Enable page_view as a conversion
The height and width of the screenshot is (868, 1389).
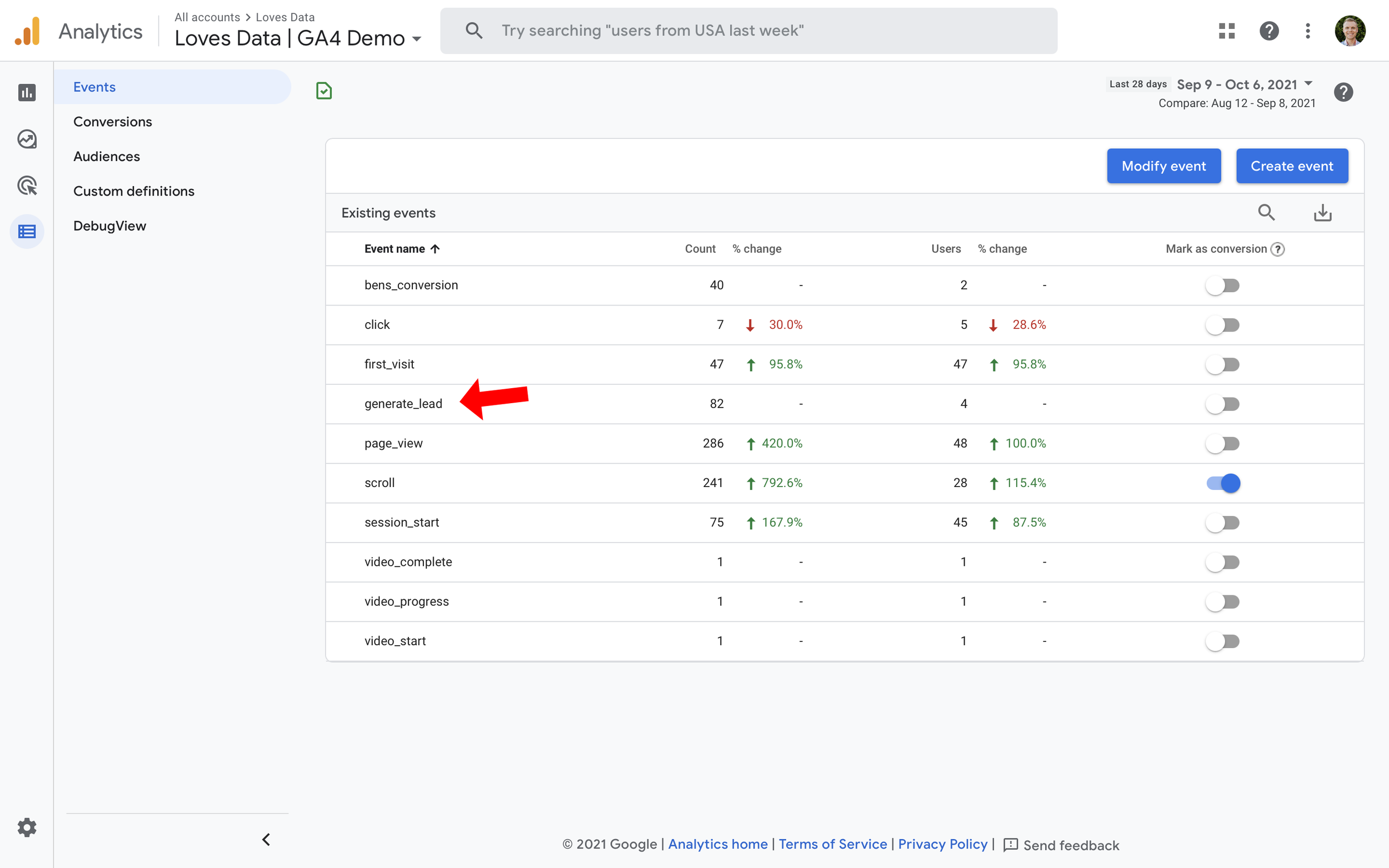[1223, 443]
